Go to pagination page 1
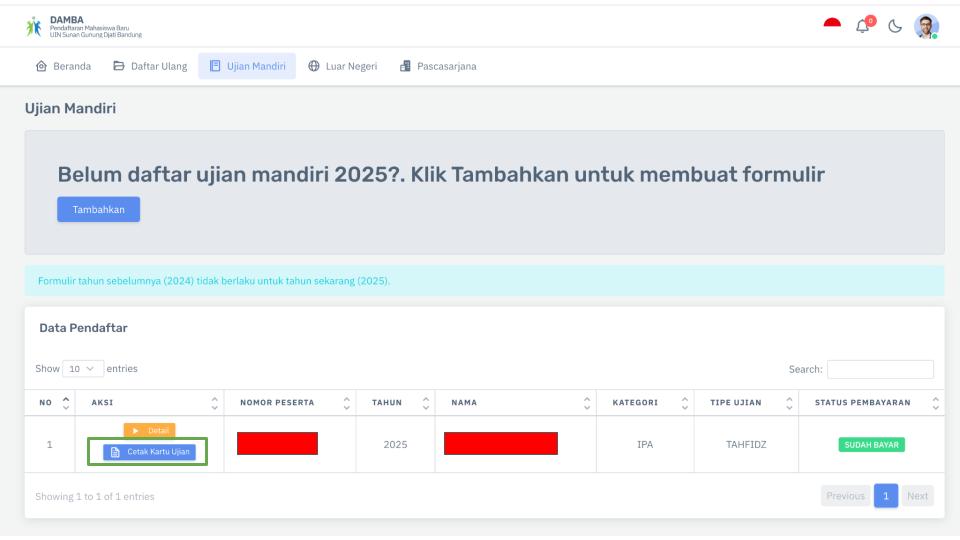This screenshot has width=960, height=540. tap(884, 496)
